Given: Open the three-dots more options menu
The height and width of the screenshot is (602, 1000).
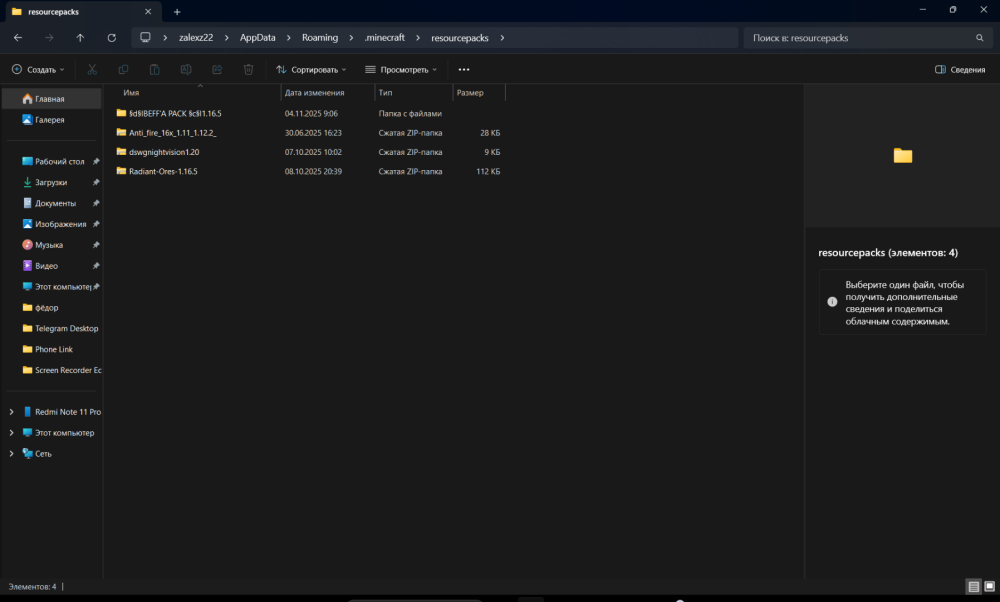Looking at the screenshot, I should 464,70.
